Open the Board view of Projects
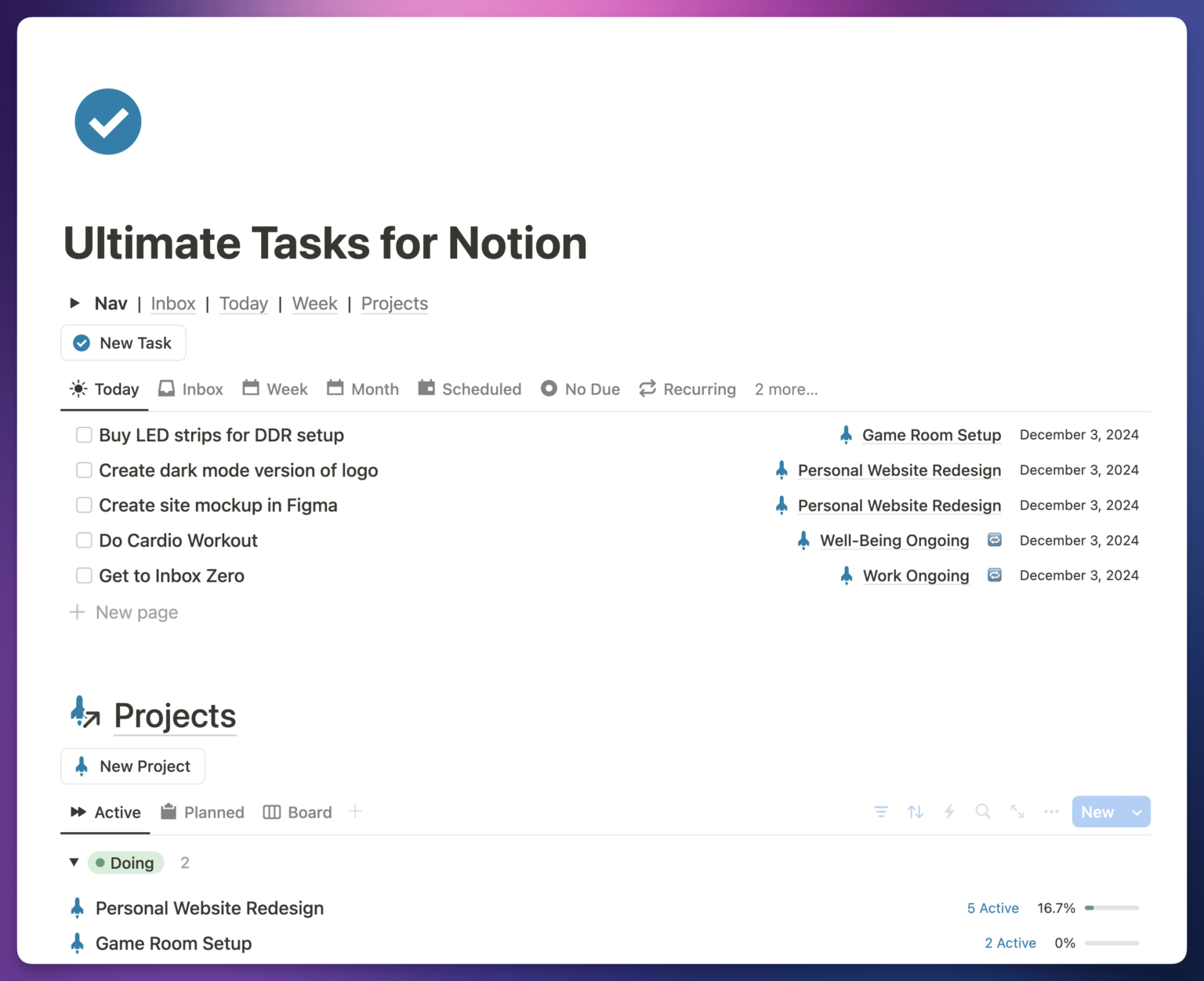This screenshot has width=1204, height=981. [x=297, y=812]
